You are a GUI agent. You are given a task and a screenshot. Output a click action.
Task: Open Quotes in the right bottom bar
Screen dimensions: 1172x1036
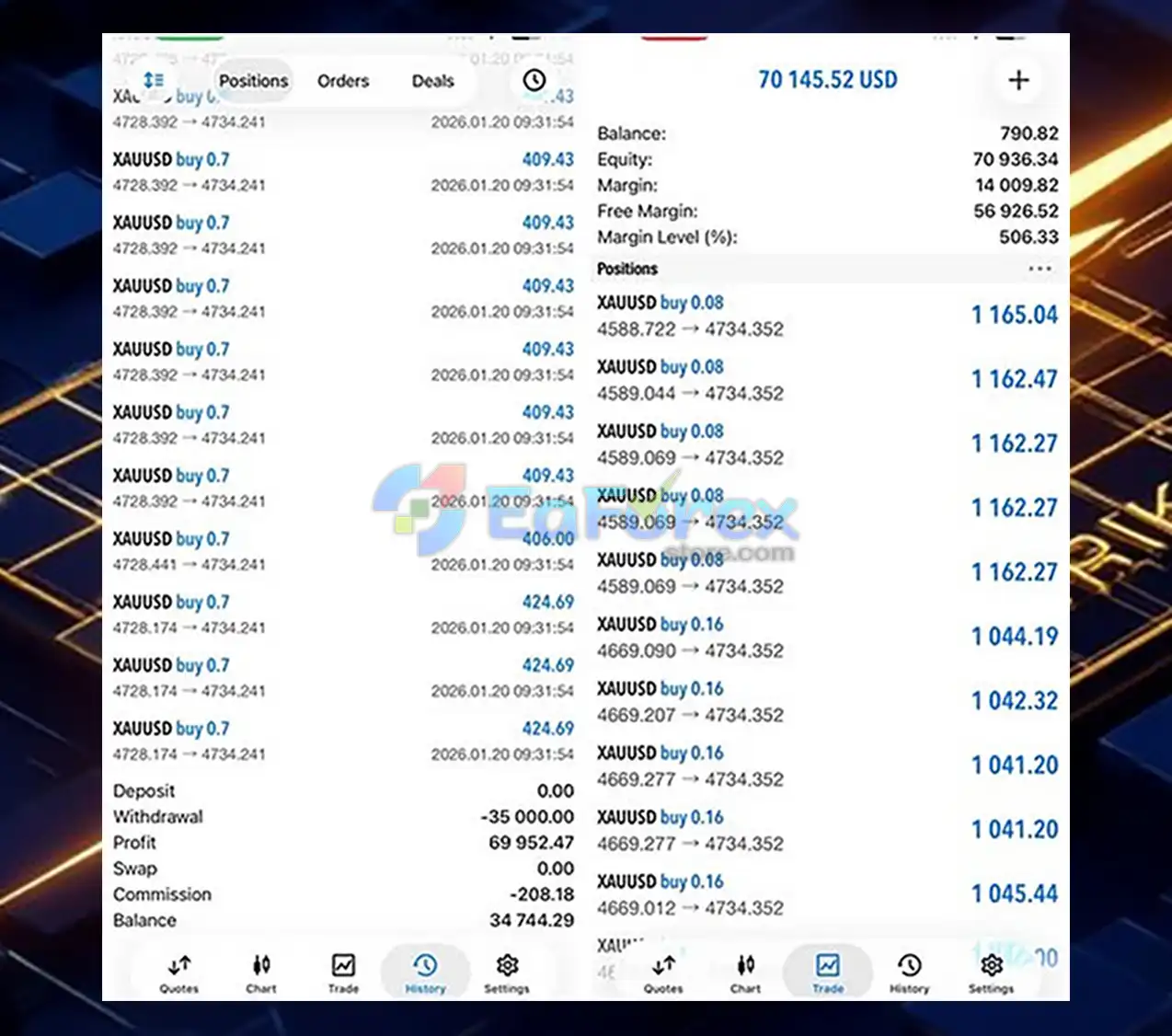coord(663,973)
